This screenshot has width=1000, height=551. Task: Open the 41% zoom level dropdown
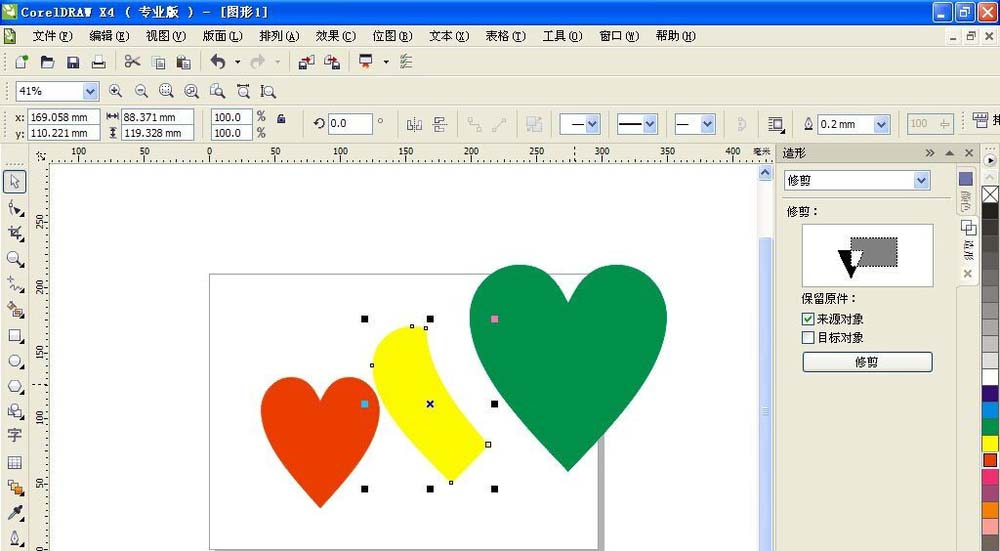tap(90, 91)
